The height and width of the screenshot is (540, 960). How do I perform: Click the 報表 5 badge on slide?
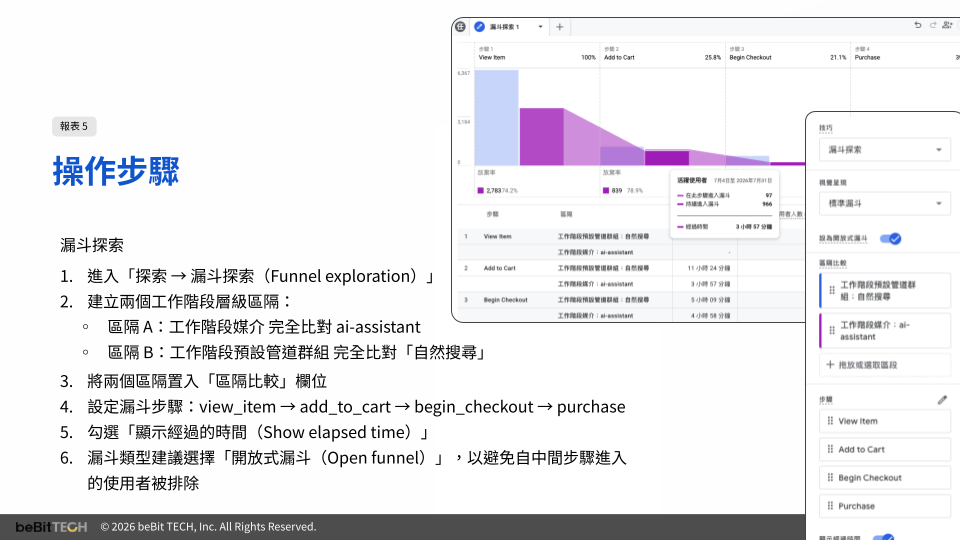[x=74, y=126]
